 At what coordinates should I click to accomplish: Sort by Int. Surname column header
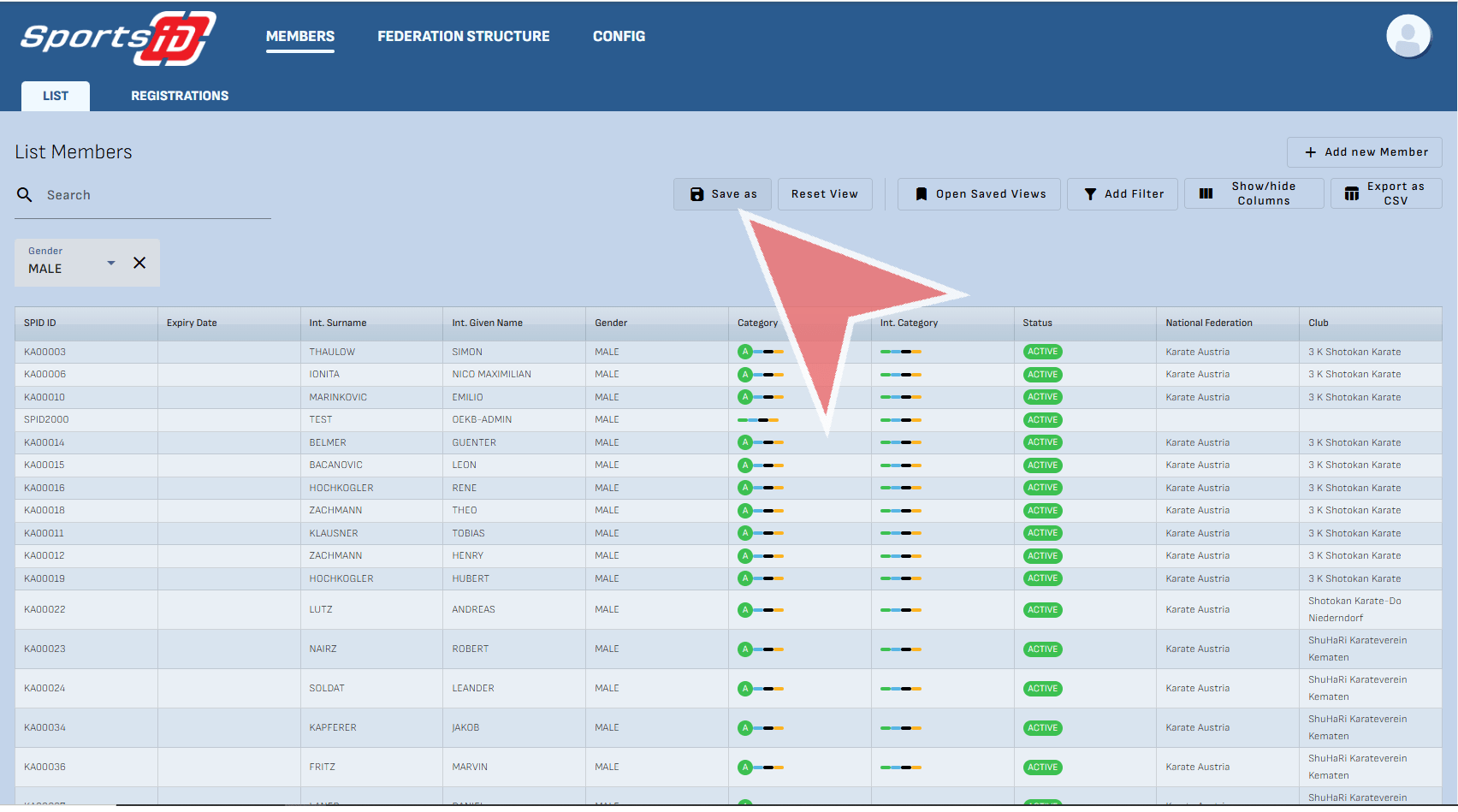pyautogui.click(x=338, y=323)
